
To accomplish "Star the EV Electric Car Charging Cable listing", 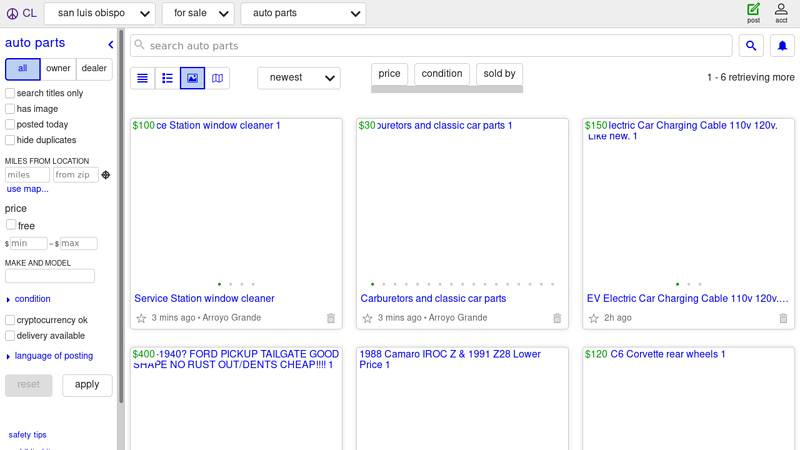I will [x=593, y=318].
